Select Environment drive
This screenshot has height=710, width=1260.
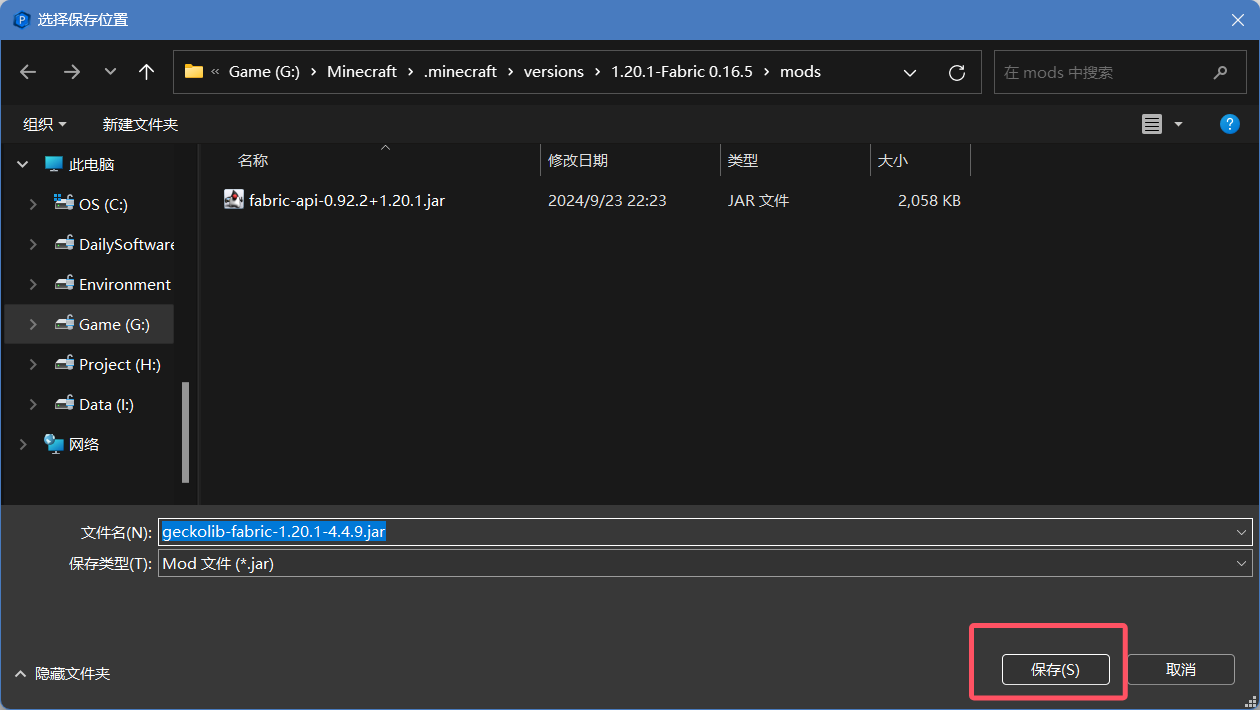pyautogui.click(x=125, y=284)
